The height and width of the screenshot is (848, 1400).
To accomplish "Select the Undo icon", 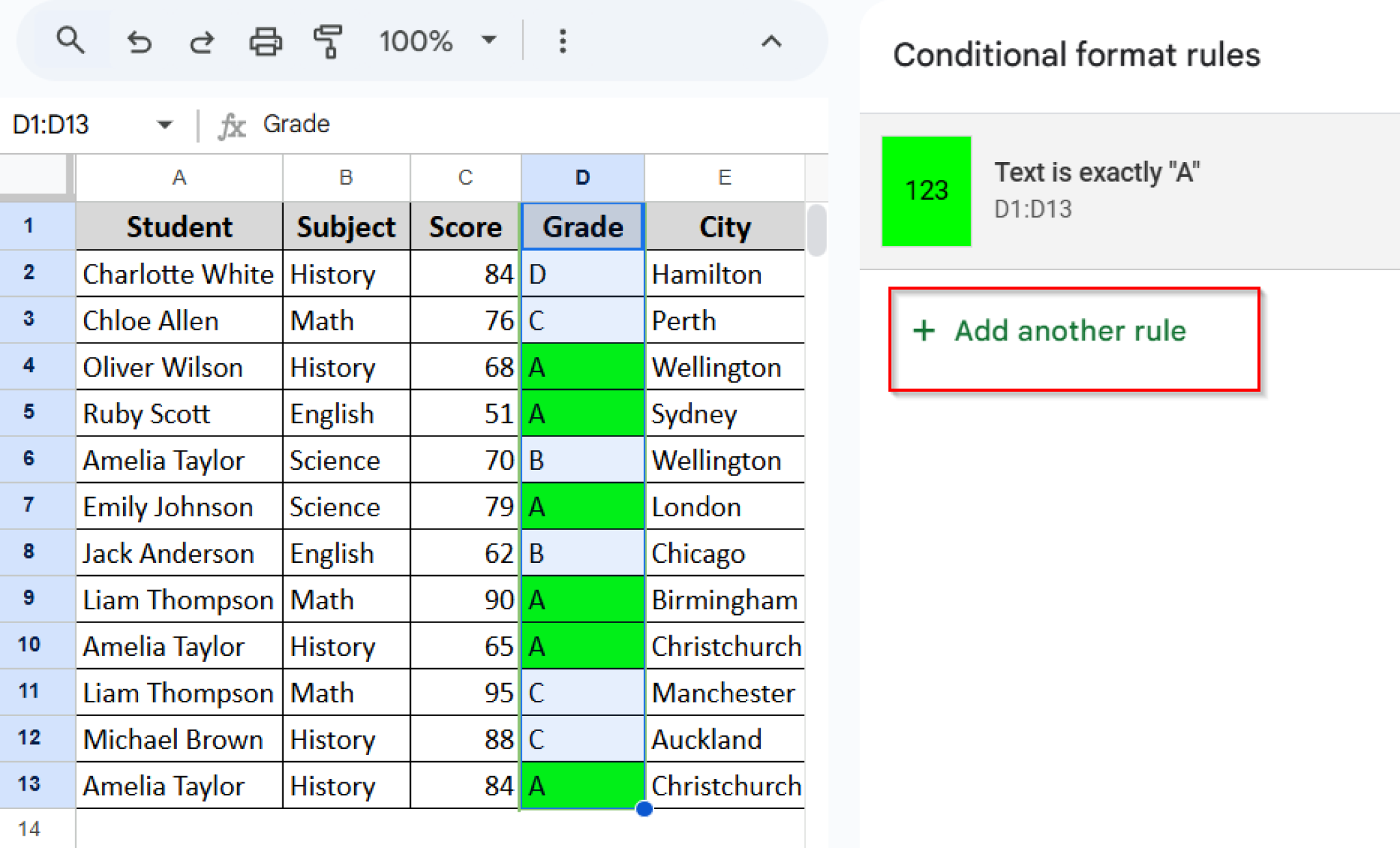I will [139, 41].
